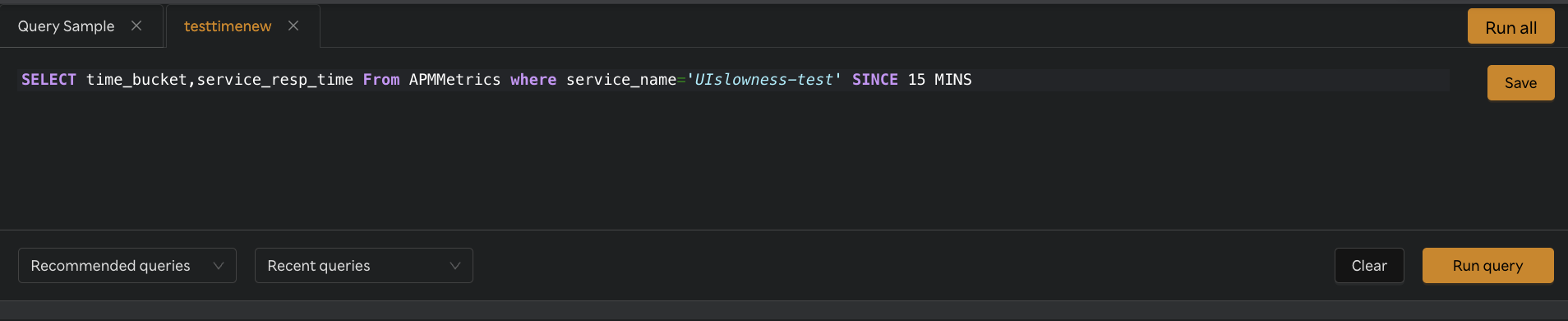This screenshot has width=1568, height=321.
Task: Select the testtimenew tab
Action: [228, 26]
